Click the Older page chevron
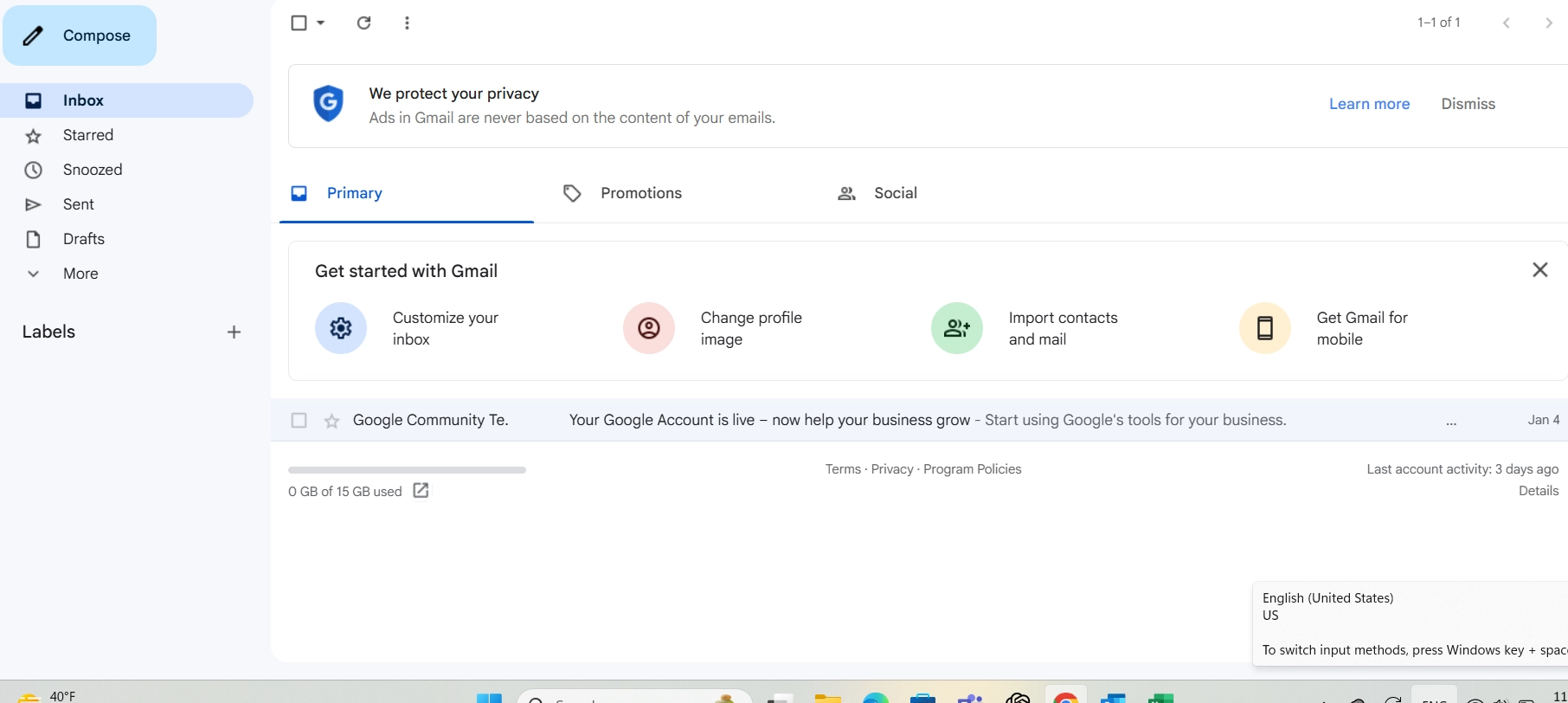1568x703 pixels. pyautogui.click(x=1549, y=23)
